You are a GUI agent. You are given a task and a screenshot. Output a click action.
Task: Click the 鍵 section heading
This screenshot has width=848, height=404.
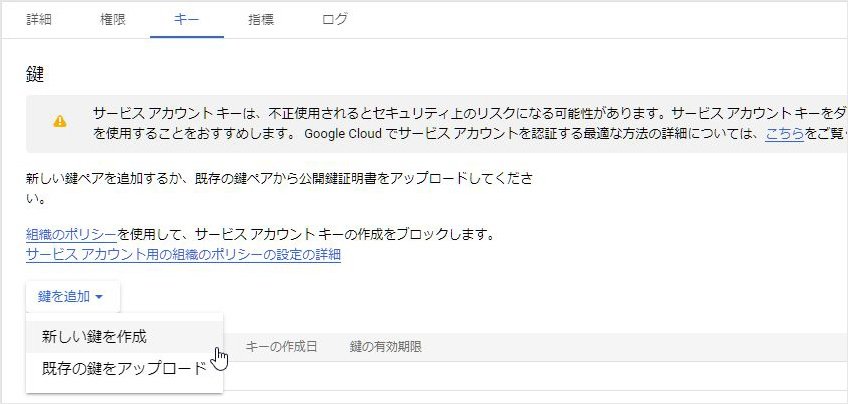coord(35,75)
